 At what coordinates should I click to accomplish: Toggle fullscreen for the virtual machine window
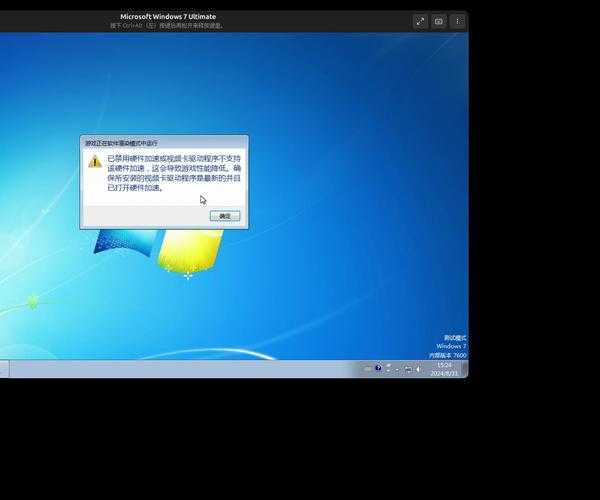(x=420, y=21)
